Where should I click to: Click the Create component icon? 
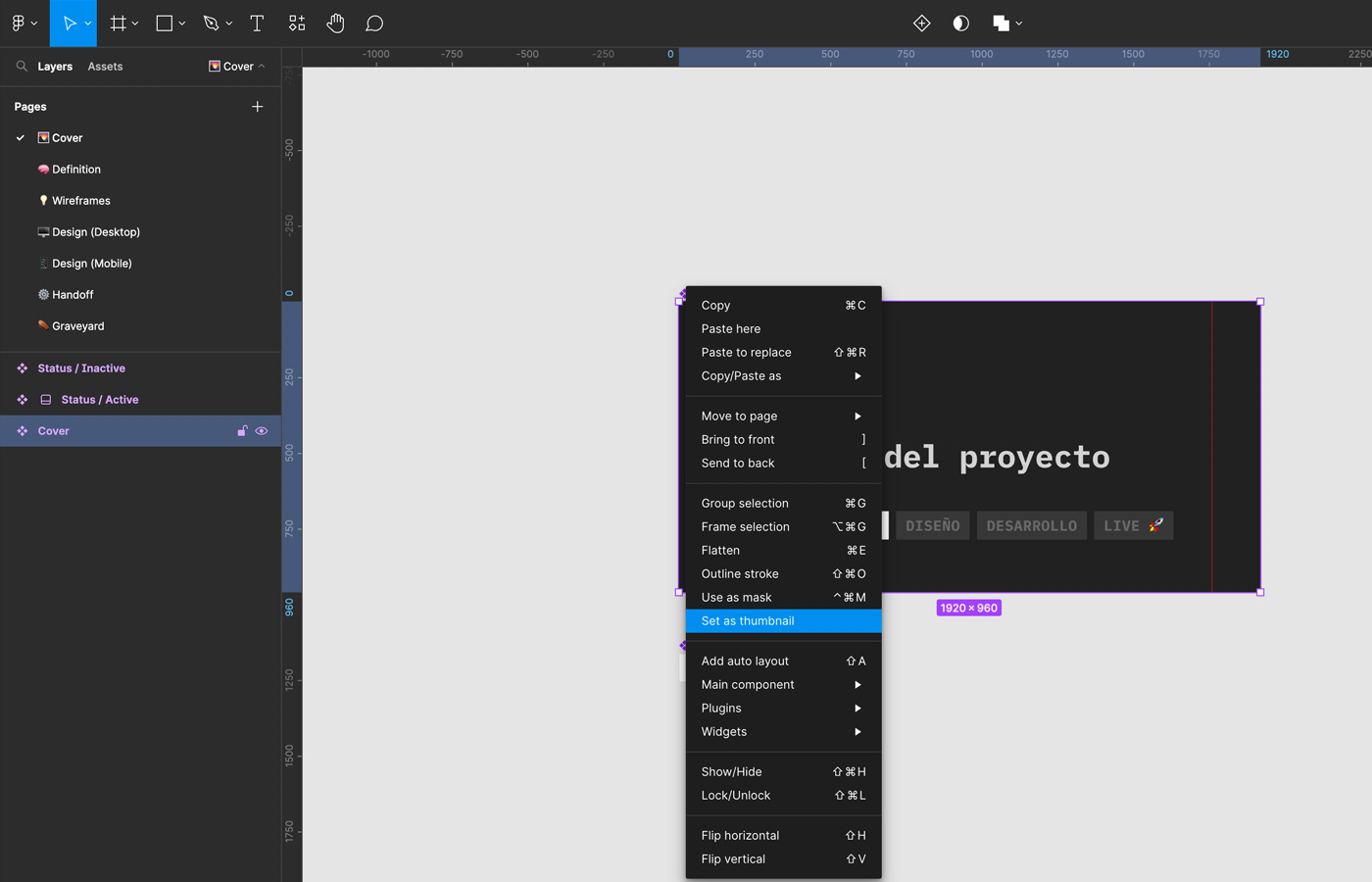pyautogui.click(x=921, y=24)
